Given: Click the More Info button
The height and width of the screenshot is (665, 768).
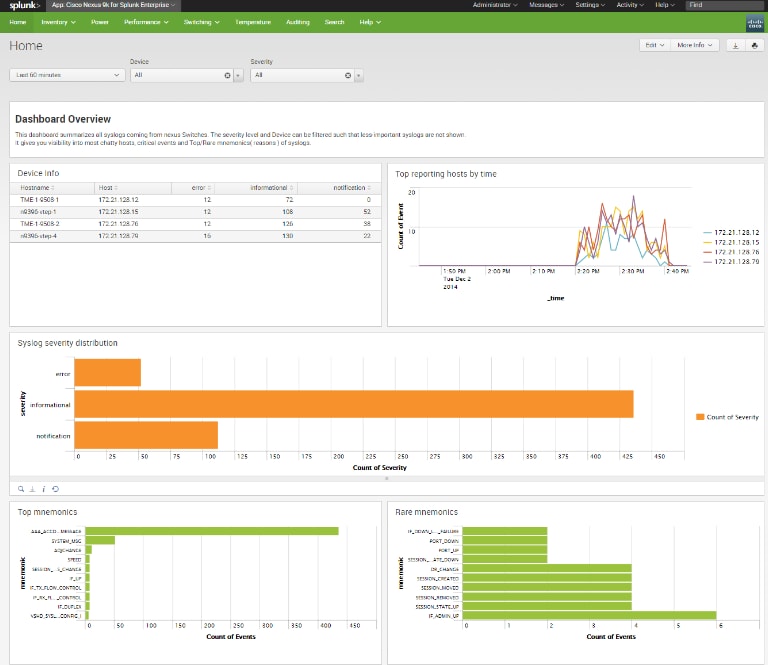Looking at the screenshot, I should coord(695,46).
